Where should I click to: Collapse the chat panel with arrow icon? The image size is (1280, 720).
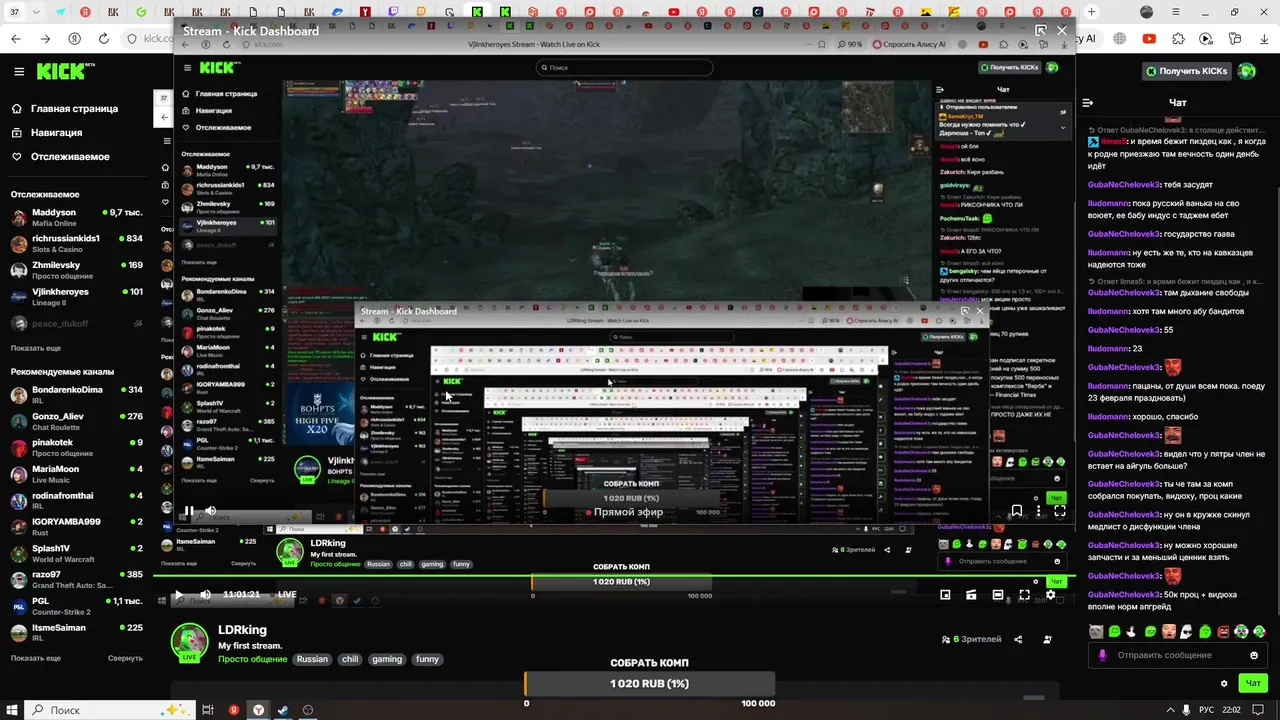click(x=1088, y=102)
